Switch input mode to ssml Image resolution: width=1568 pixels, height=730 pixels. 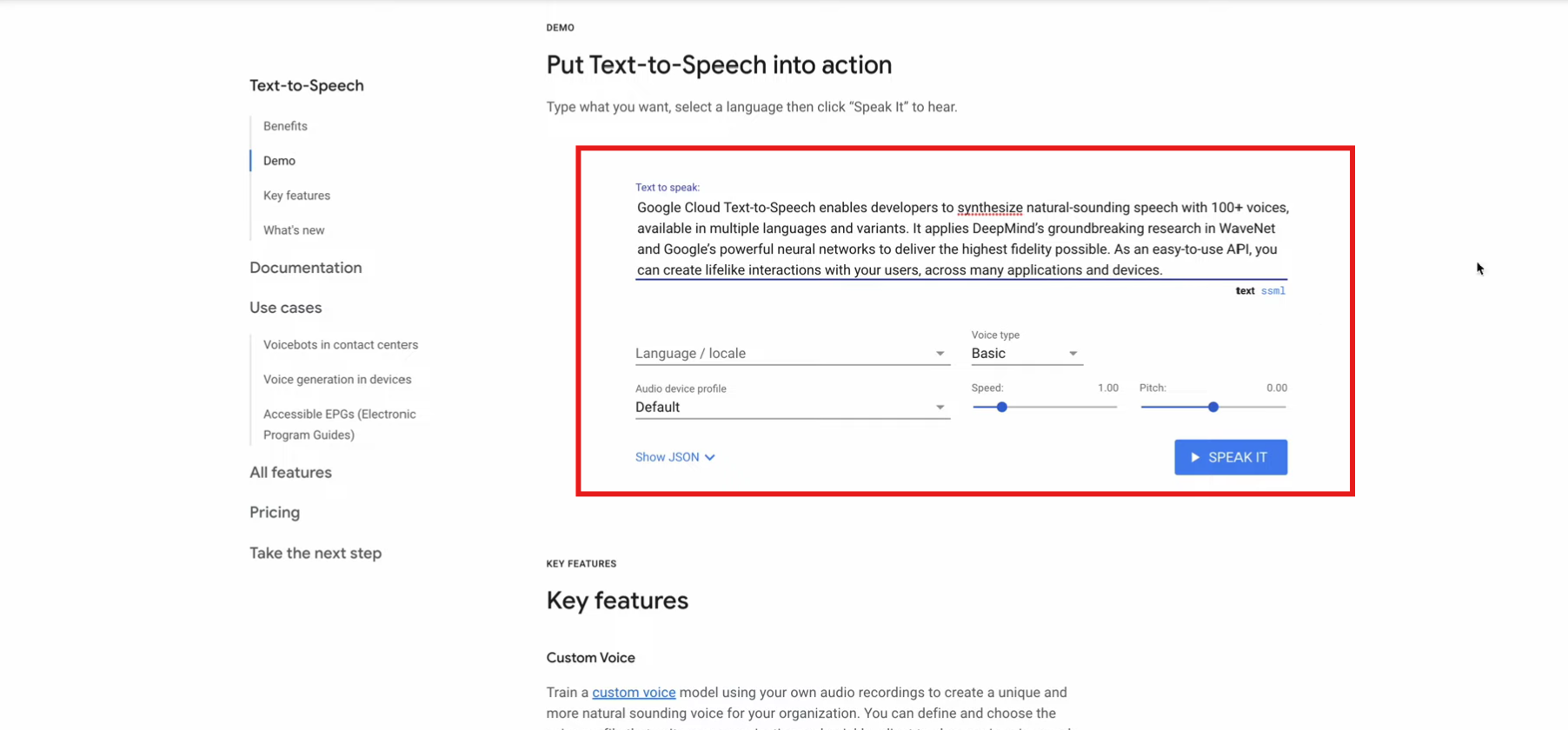coord(1273,291)
